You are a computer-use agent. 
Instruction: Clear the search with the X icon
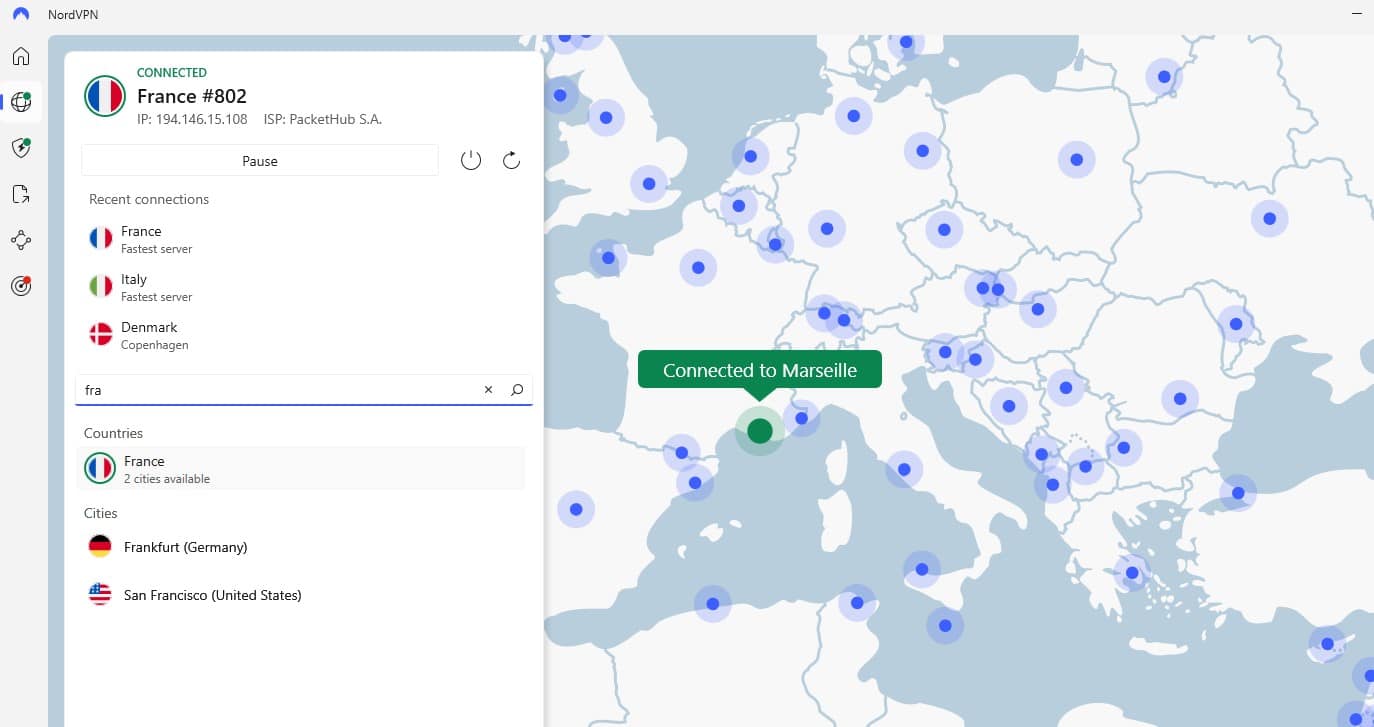[x=489, y=390]
